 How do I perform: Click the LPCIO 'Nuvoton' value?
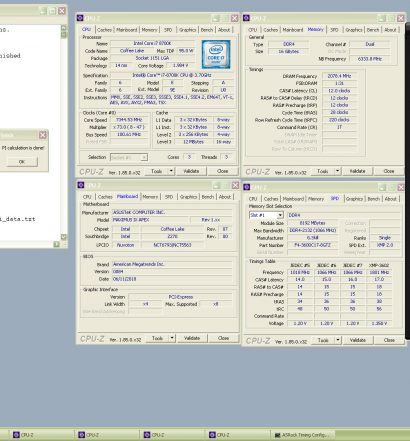(x=125, y=245)
